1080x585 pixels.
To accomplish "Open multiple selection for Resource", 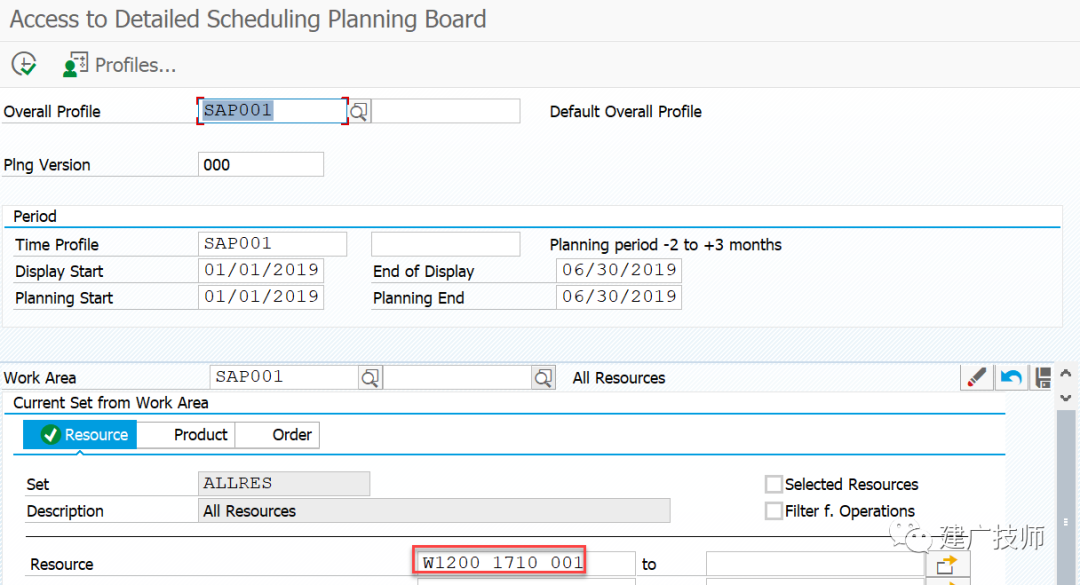I will [x=948, y=564].
